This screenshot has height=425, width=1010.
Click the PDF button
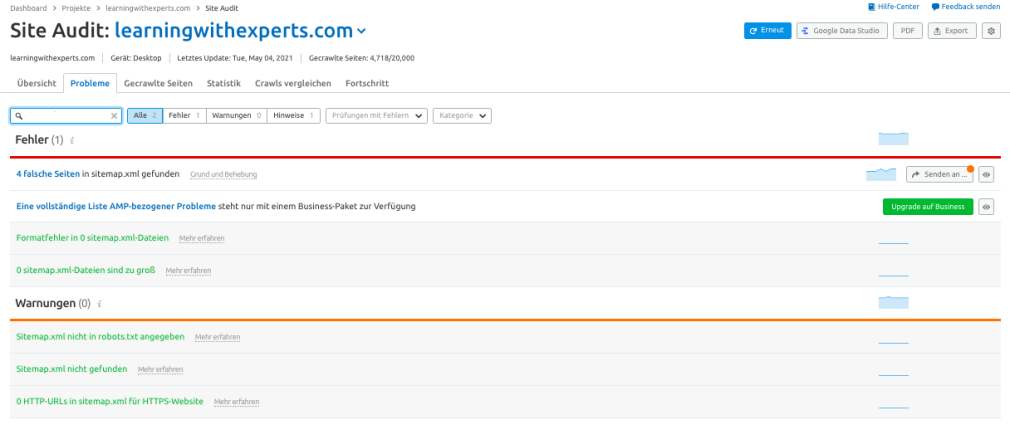point(908,30)
